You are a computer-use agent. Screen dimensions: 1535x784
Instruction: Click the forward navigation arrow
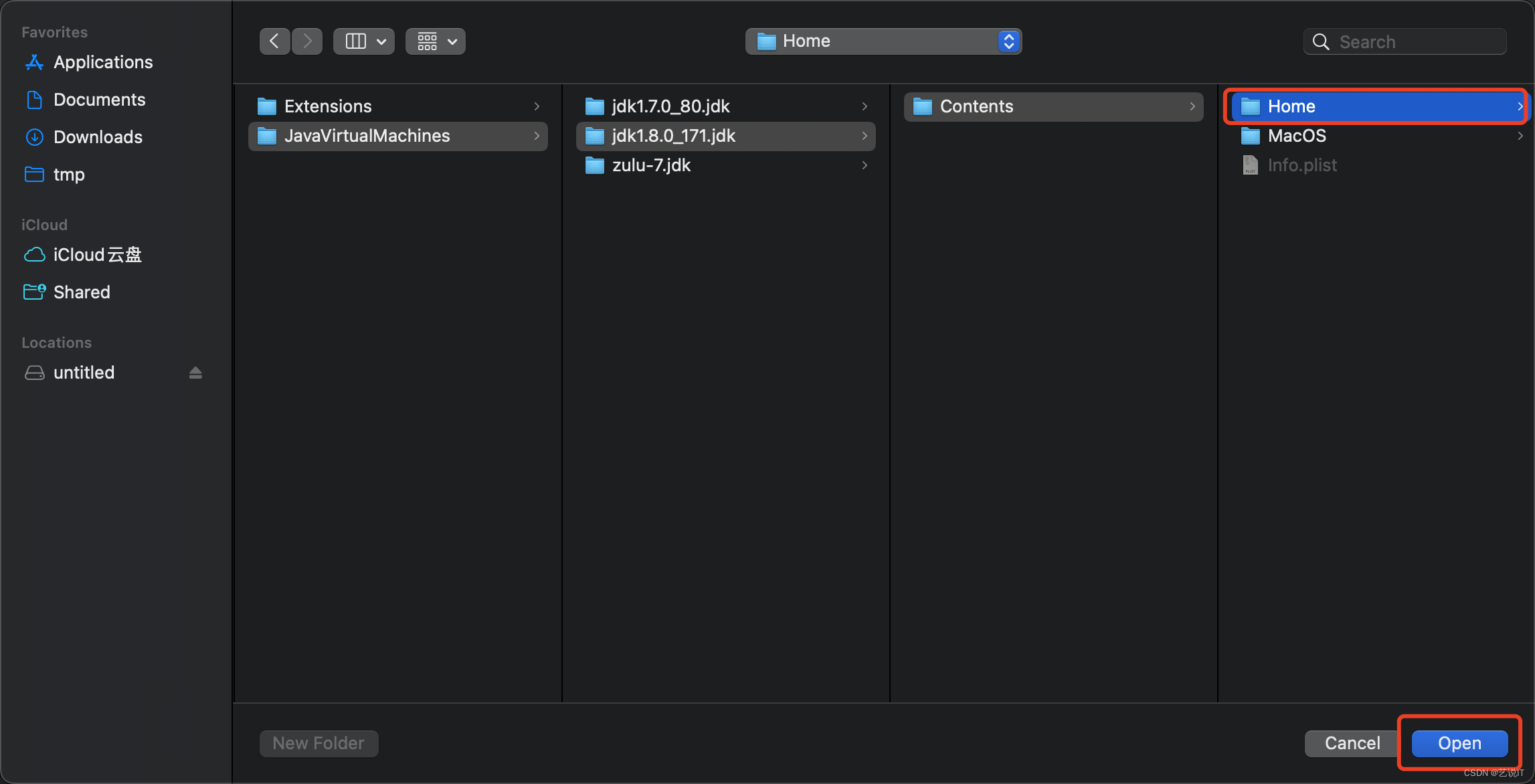point(307,40)
